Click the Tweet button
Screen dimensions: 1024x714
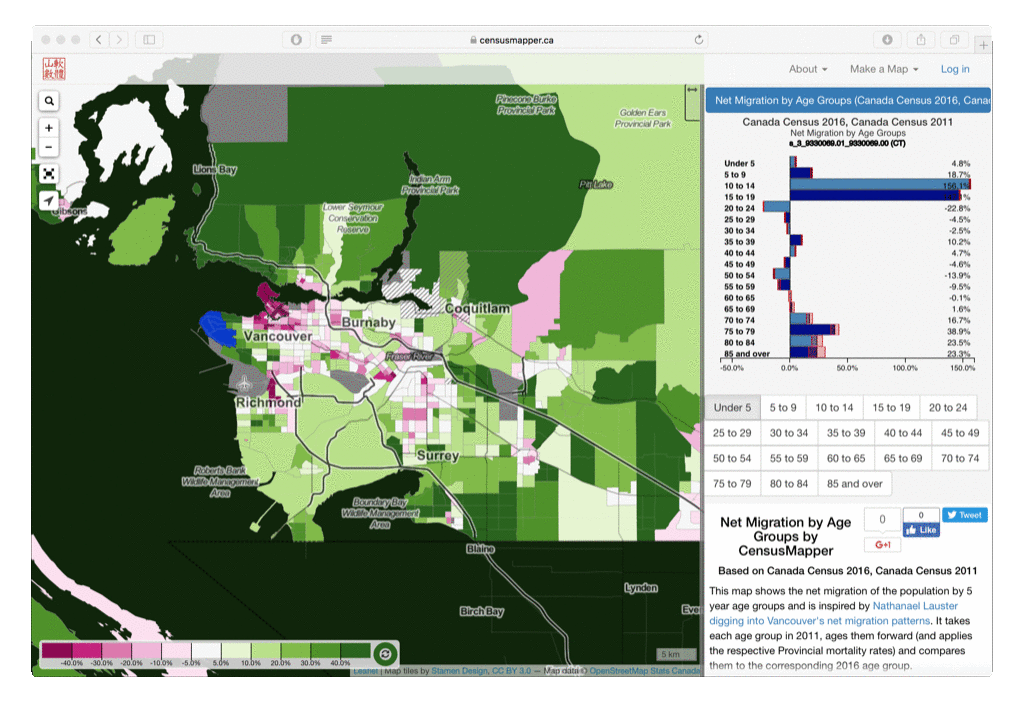pyautogui.click(x=965, y=515)
